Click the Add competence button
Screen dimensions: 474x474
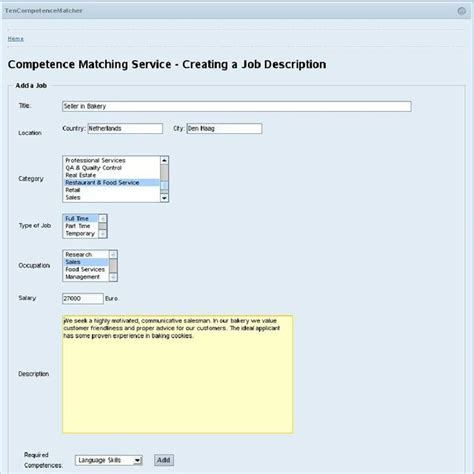coord(164,460)
